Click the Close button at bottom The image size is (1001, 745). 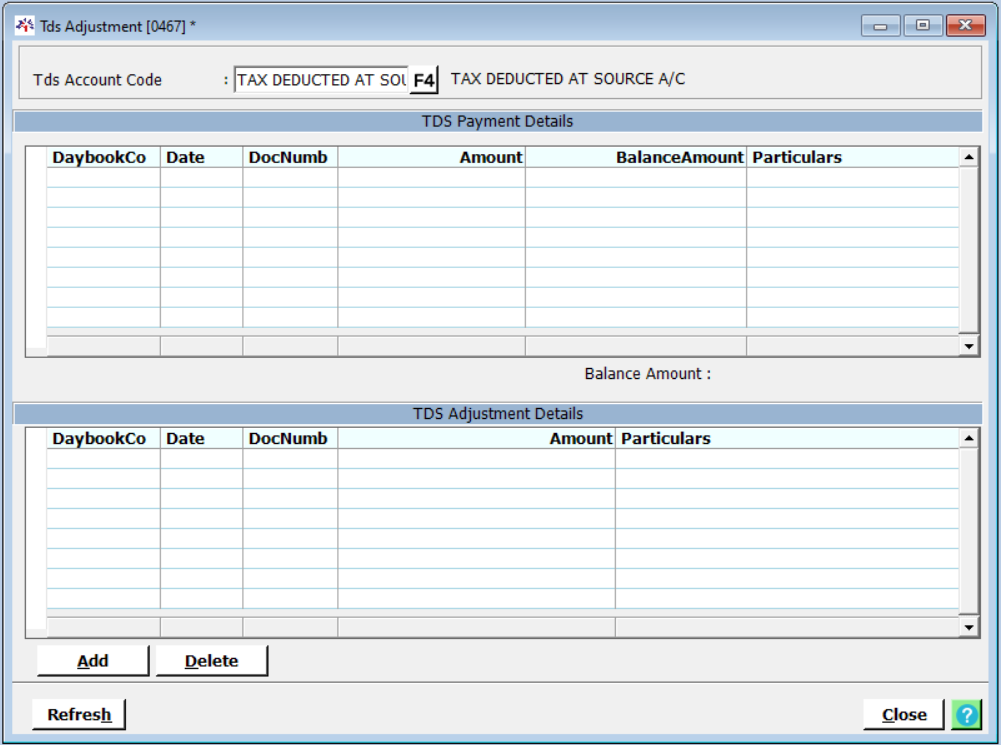pyautogui.click(x=903, y=715)
